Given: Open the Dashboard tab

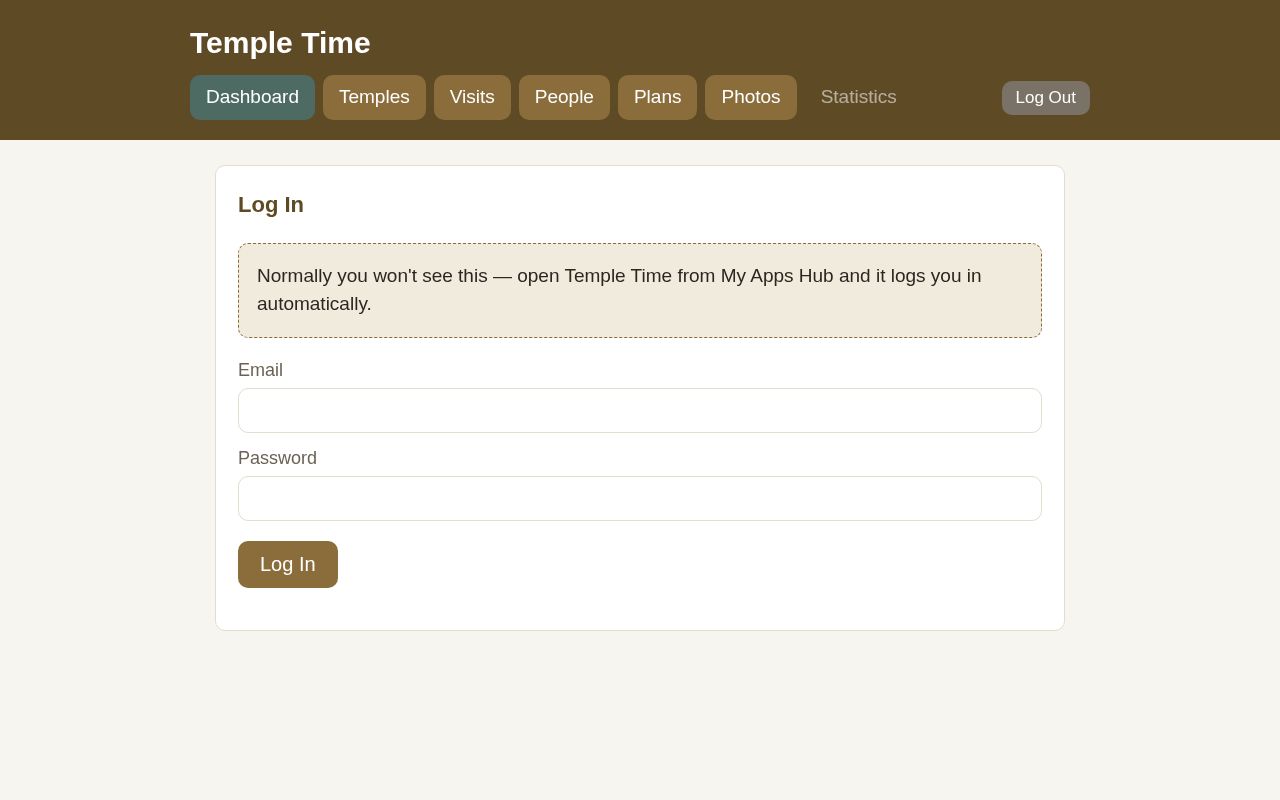Looking at the screenshot, I should pyautogui.click(x=252, y=97).
